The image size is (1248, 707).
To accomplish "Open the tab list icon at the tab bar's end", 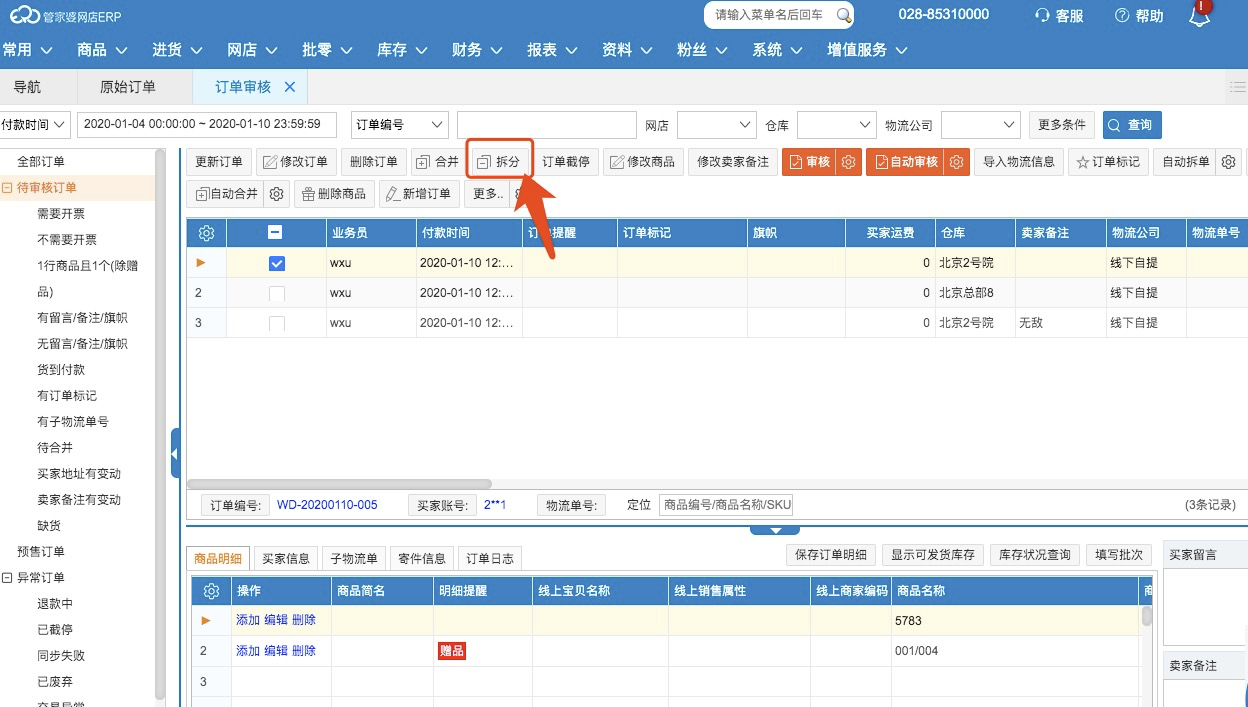I will click(x=1237, y=87).
